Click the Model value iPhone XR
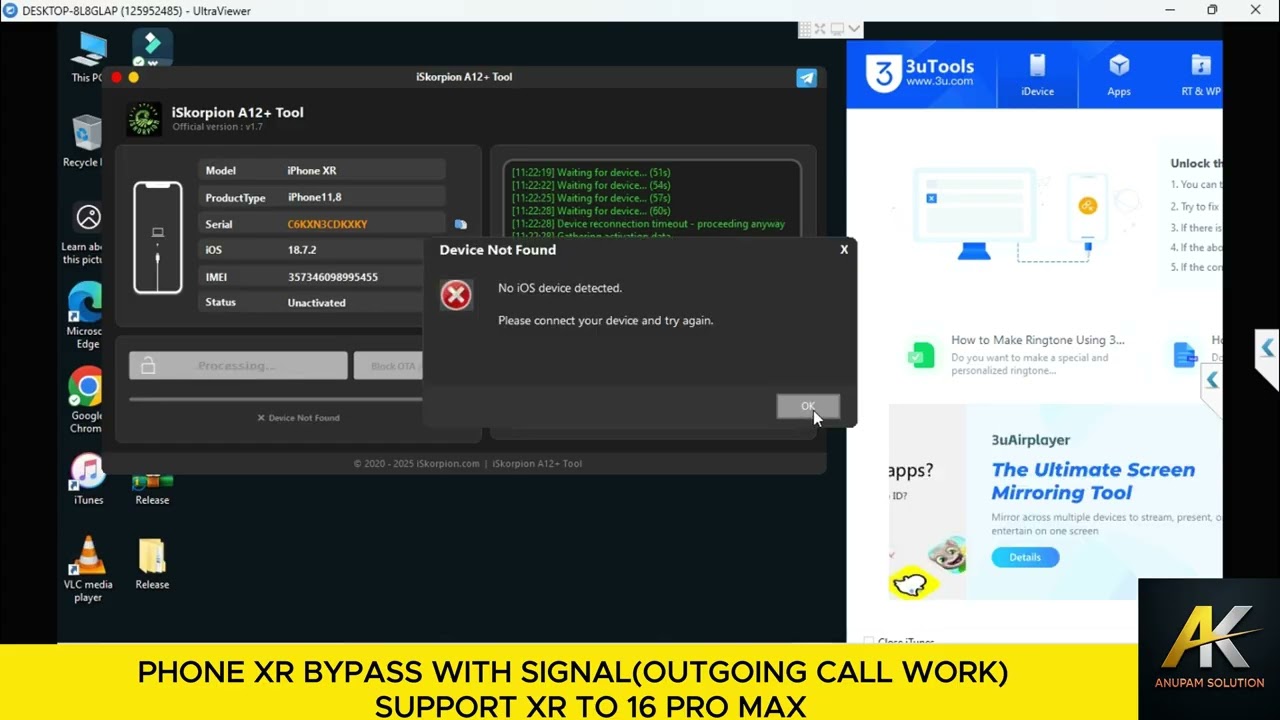The image size is (1280, 720). 311,171
